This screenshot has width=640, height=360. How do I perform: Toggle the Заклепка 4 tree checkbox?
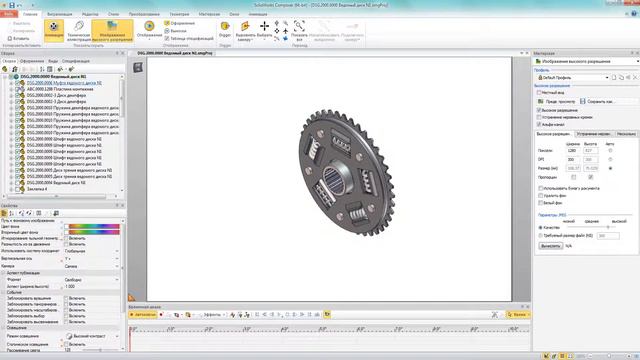[x=18, y=189]
